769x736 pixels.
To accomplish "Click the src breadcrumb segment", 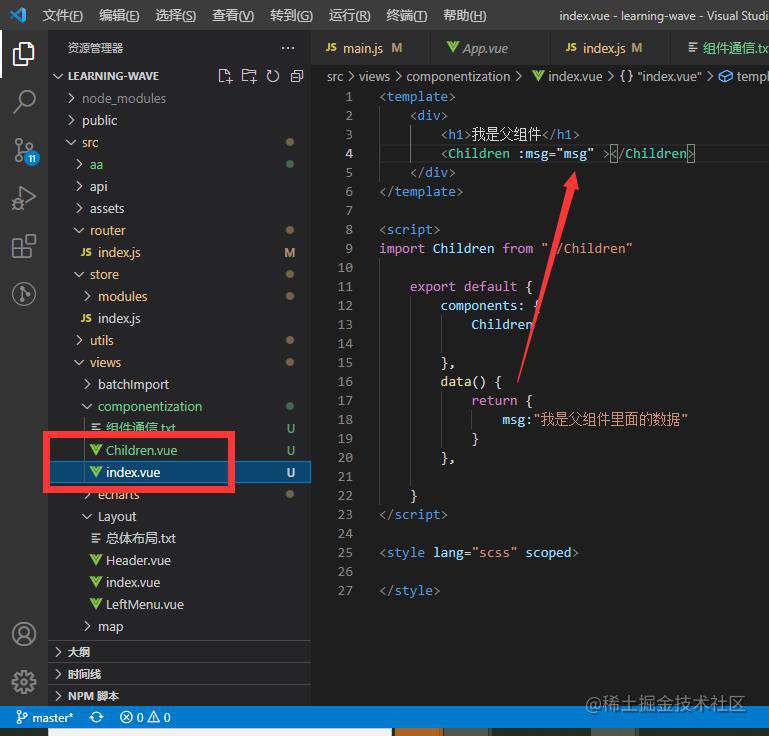I will [334, 76].
